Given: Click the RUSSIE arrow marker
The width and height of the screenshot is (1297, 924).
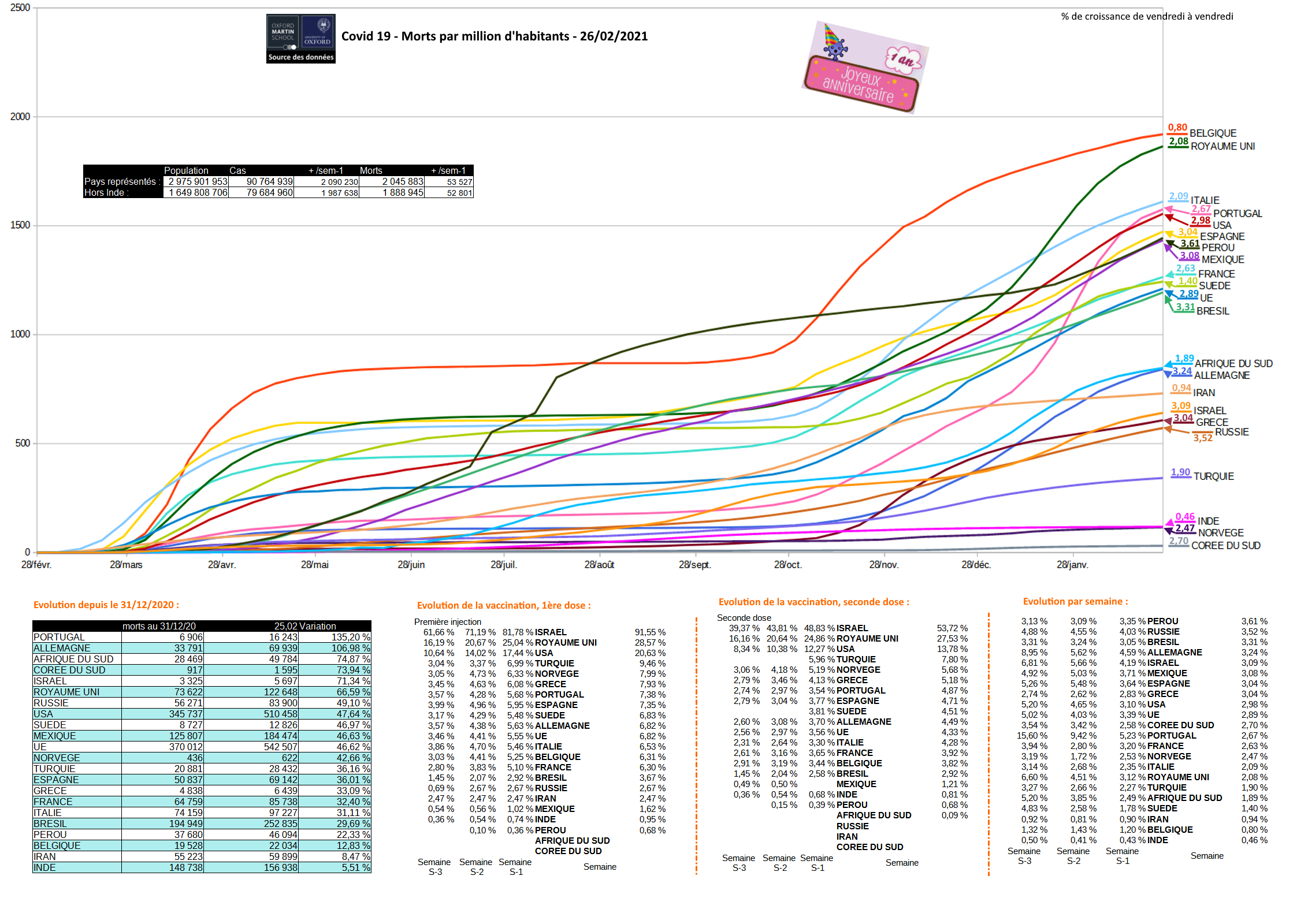Looking at the screenshot, I should [1168, 429].
